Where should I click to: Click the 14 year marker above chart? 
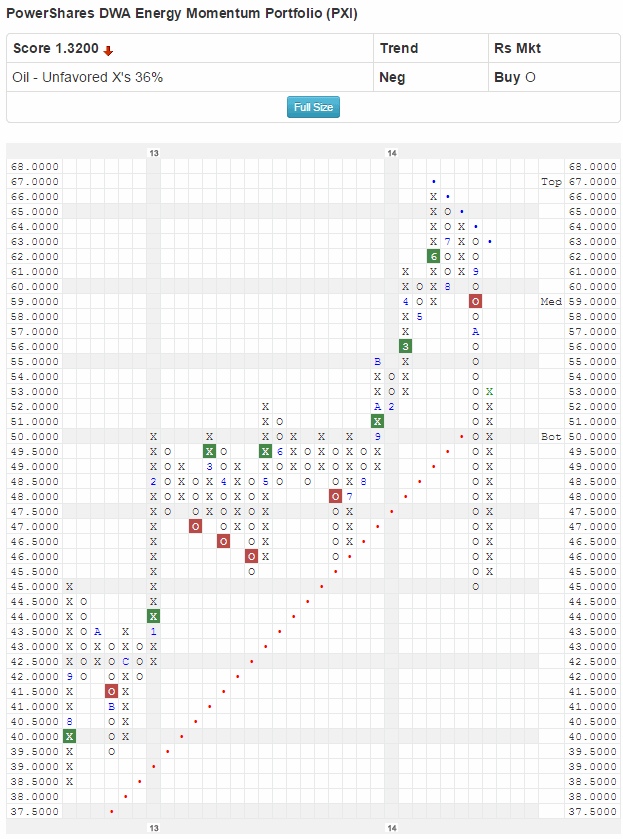[x=392, y=152]
